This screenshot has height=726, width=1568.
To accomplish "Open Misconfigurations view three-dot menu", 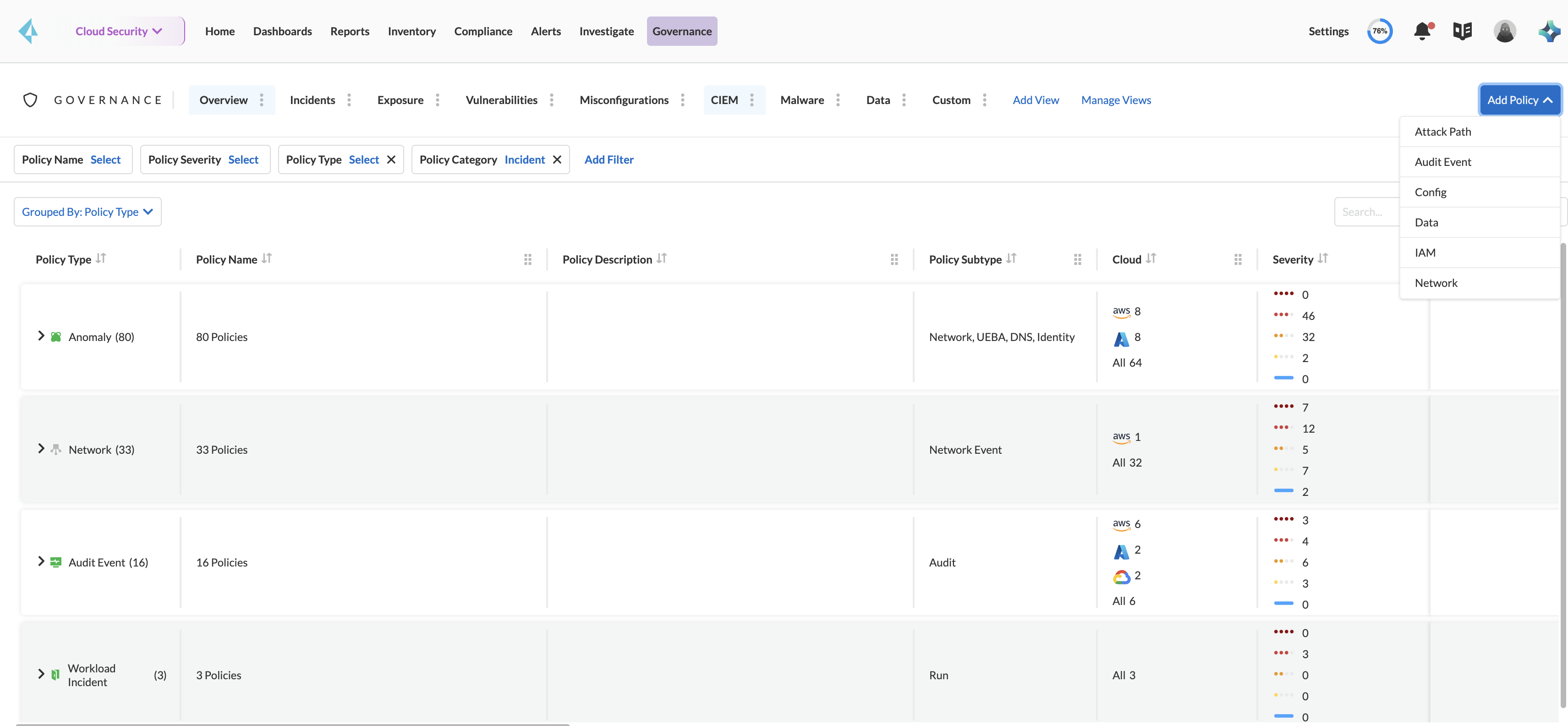I will click(x=682, y=100).
